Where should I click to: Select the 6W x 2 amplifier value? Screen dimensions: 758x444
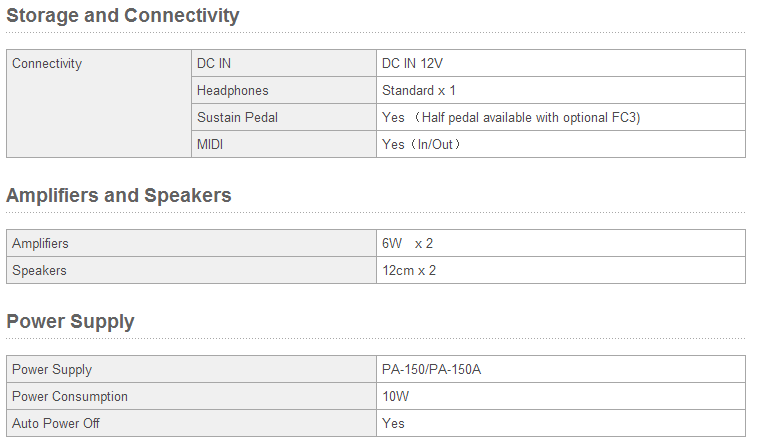point(407,244)
